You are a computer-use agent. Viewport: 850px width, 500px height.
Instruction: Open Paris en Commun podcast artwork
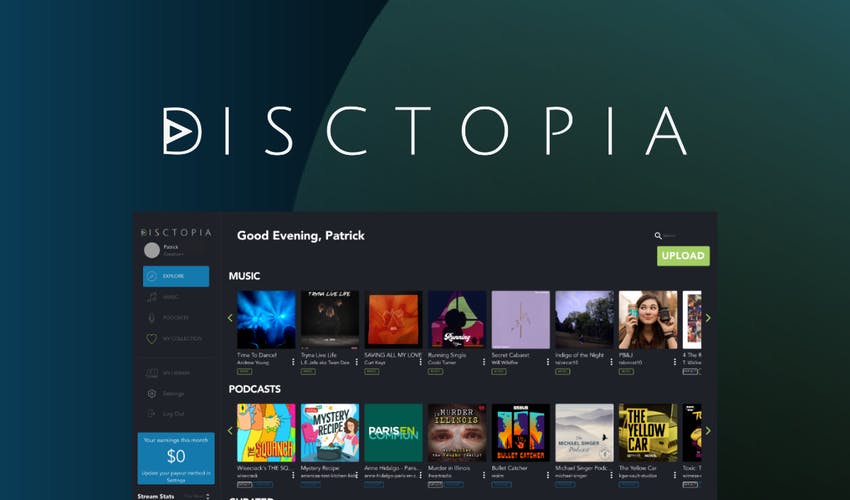click(394, 433)
